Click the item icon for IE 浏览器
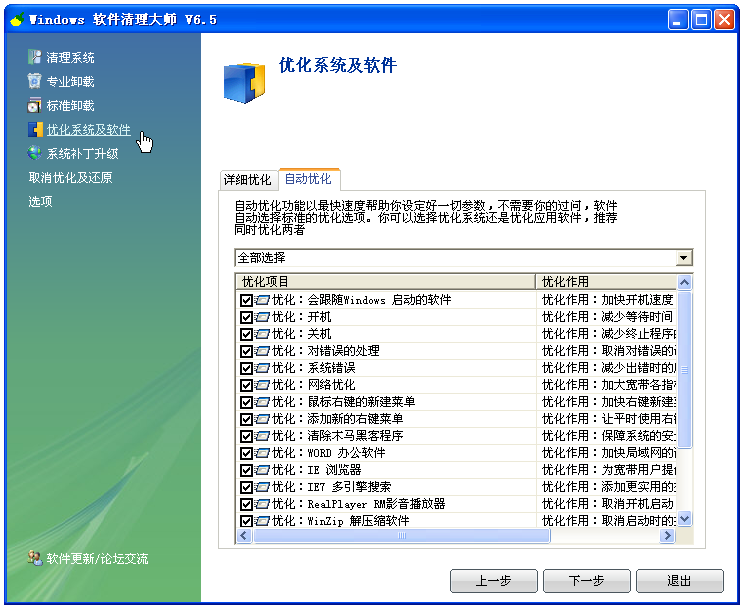This screenshot has width=743, height=606. click(262, 470)
